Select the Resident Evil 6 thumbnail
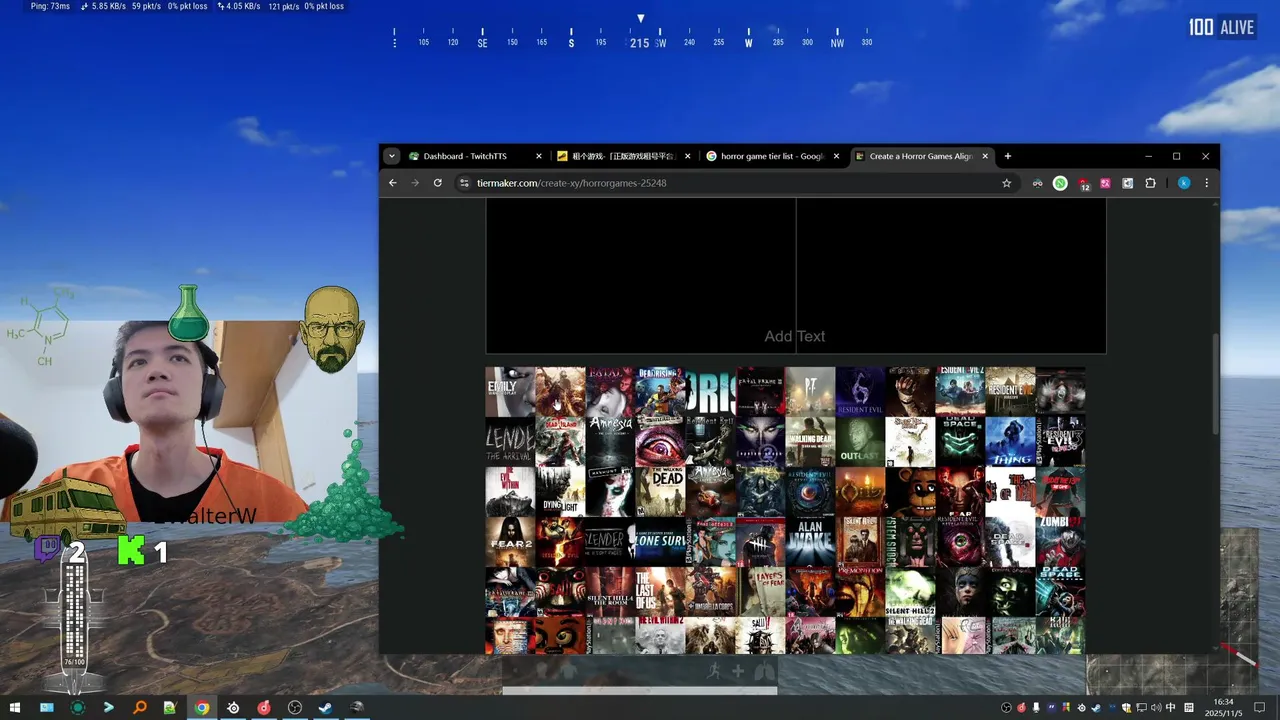 pos(860,392)
